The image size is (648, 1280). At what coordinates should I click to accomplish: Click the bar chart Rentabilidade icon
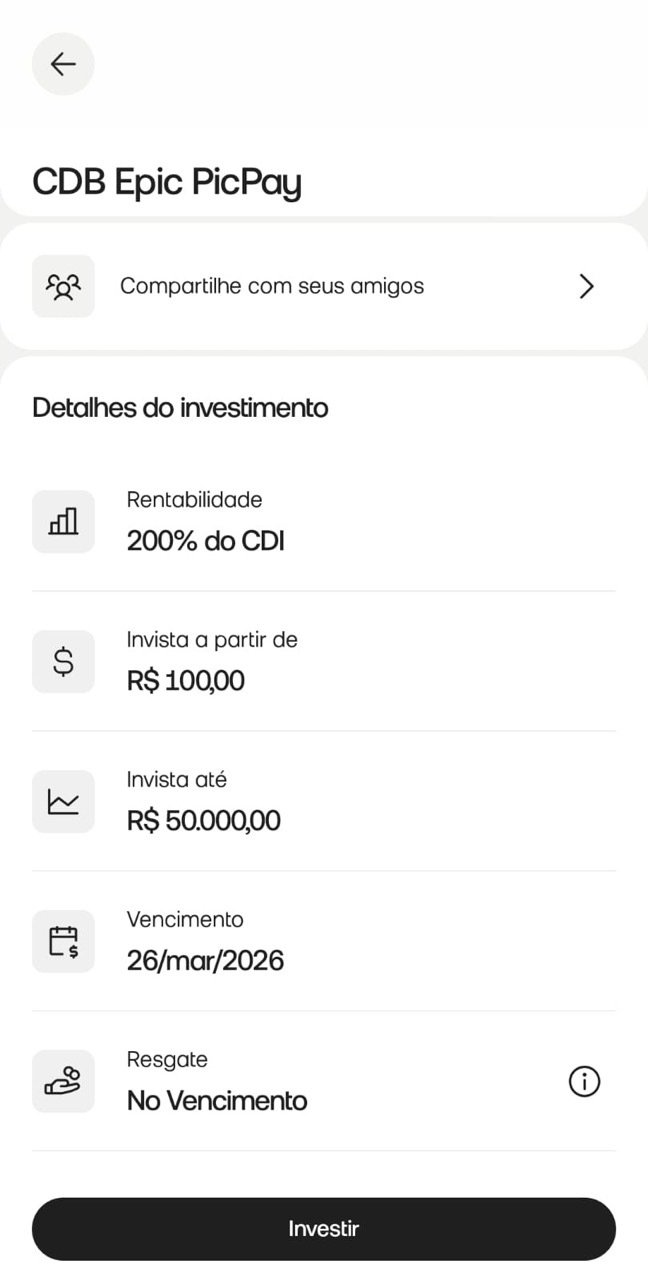pyautogui.click(x=63, y=521)
